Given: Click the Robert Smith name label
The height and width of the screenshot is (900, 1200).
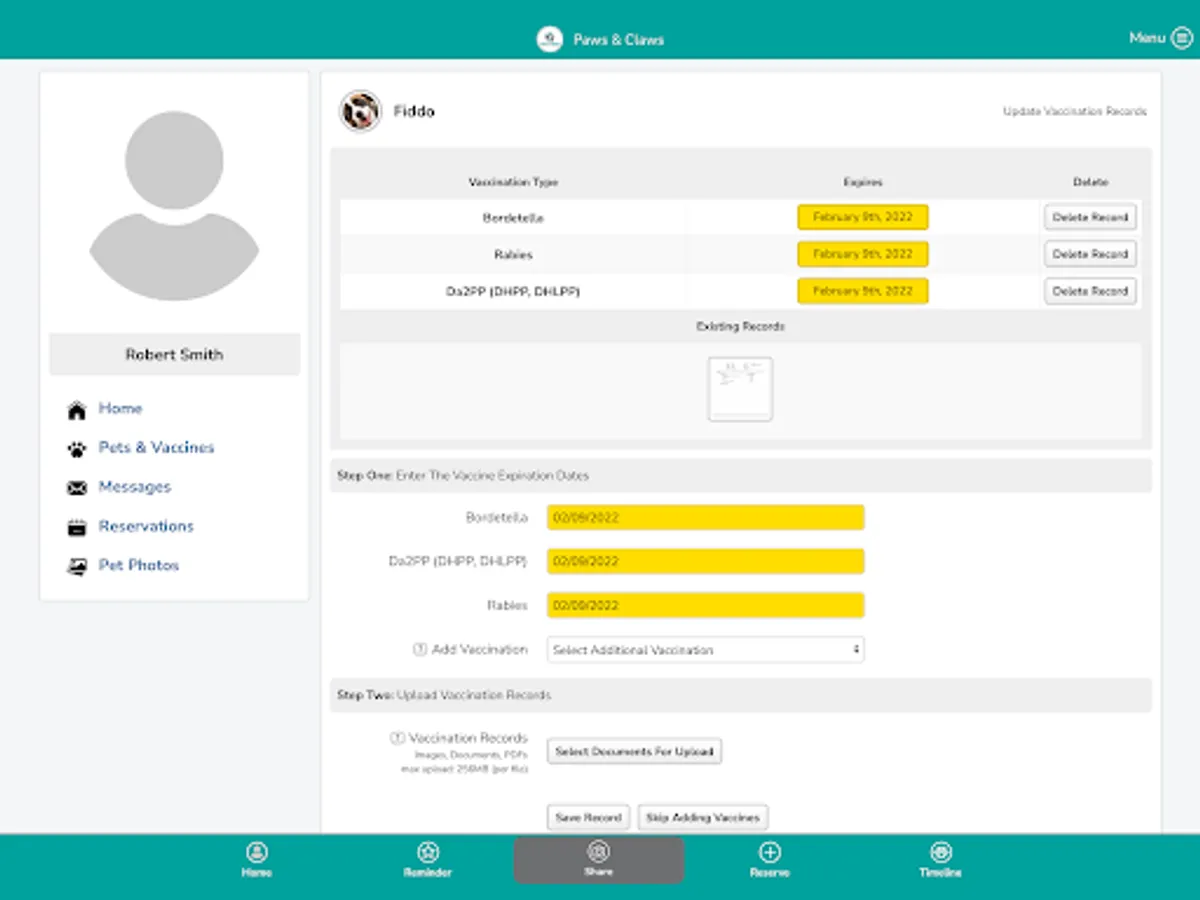Looking at the screenshot, I should tap(174, 354).
